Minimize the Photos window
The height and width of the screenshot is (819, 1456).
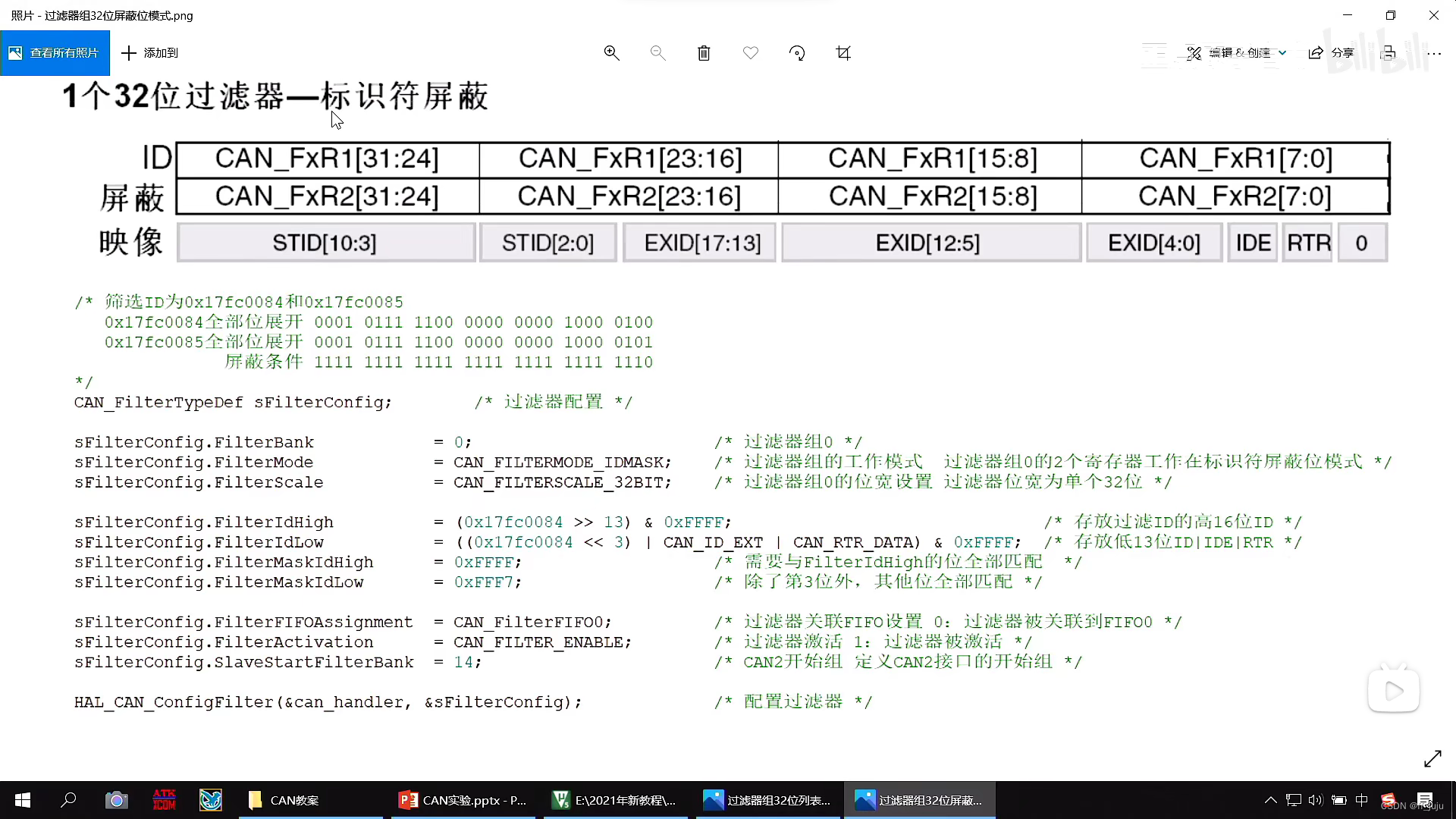(x=1348, y=15)
